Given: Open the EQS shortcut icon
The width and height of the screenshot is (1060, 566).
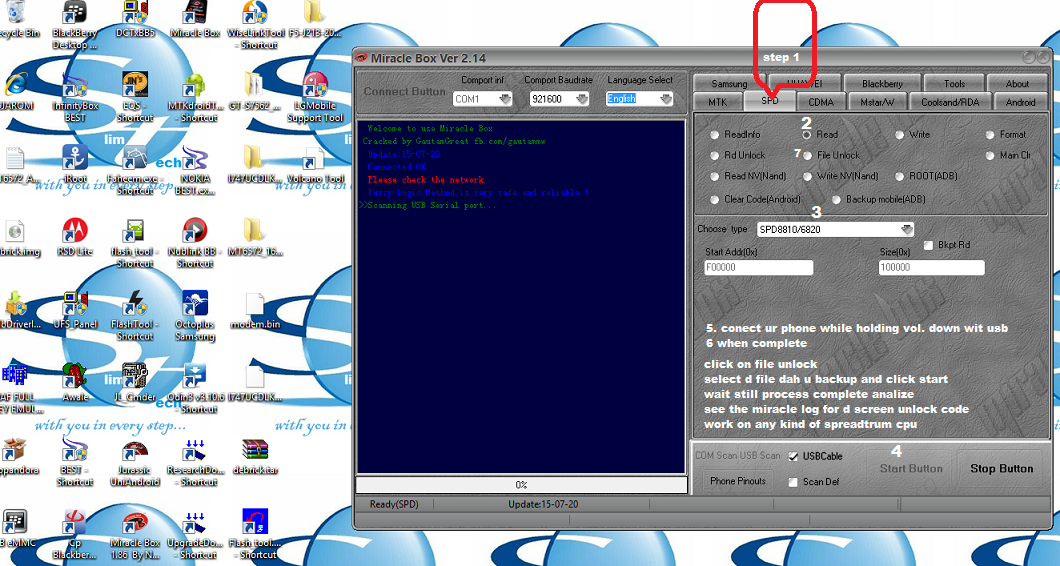Looking at the screenshot, I should tap(135, 87).
